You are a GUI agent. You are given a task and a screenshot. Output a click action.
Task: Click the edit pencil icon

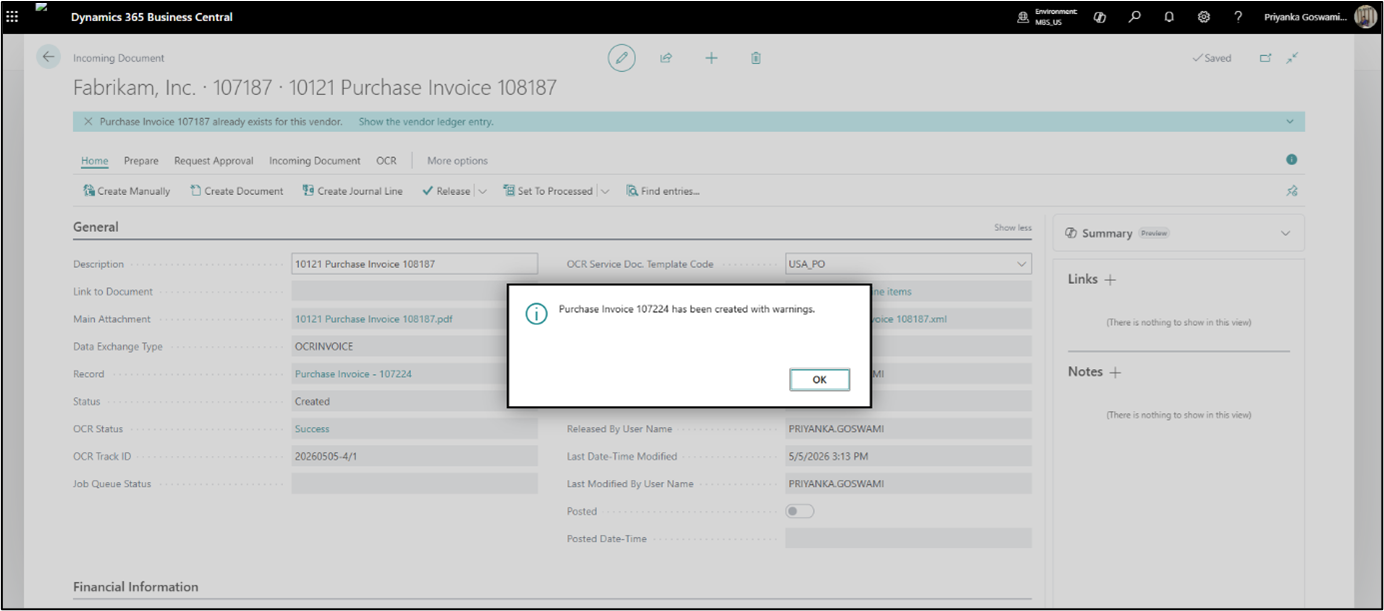(622, 58)
